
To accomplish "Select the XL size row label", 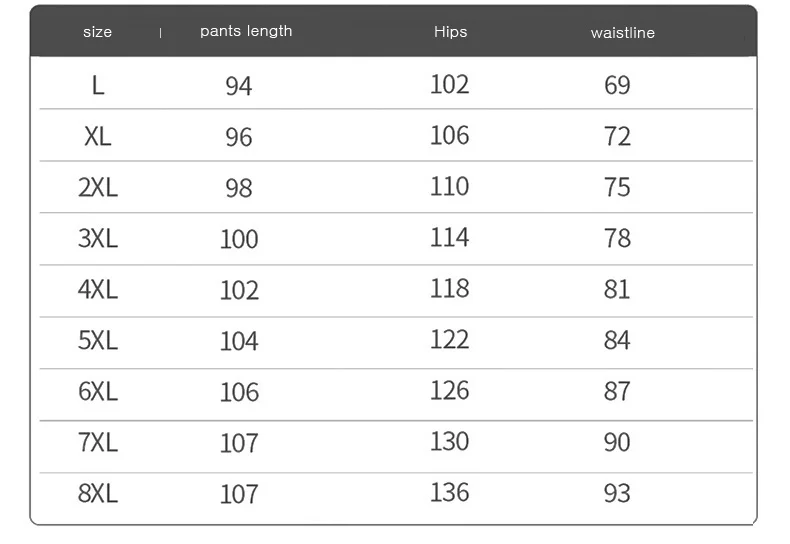I will [97, 136].
